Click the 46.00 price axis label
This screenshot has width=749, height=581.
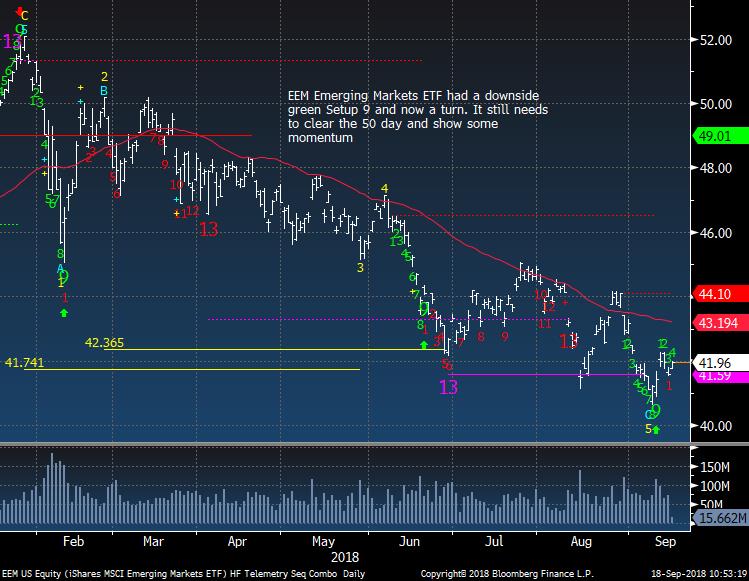716,233
